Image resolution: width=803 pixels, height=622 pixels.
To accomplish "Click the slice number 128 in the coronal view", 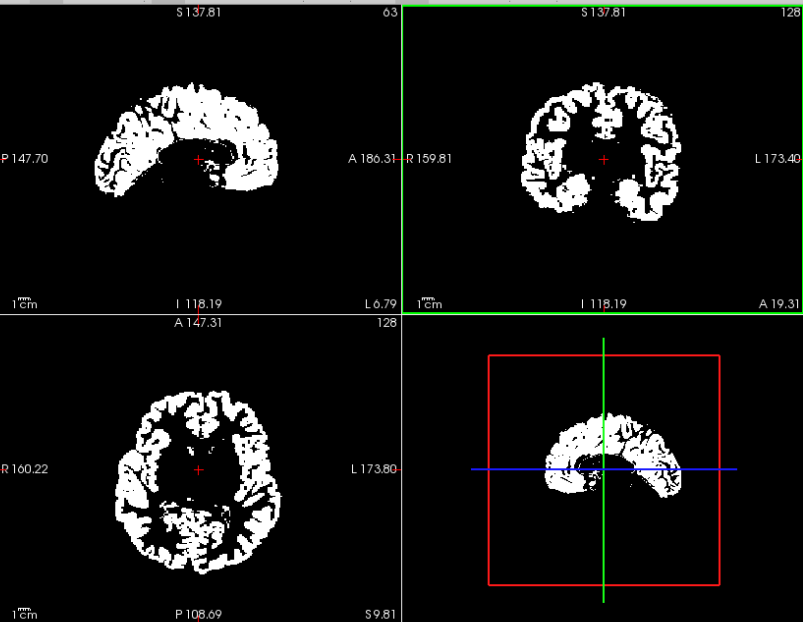I will 788,12.
